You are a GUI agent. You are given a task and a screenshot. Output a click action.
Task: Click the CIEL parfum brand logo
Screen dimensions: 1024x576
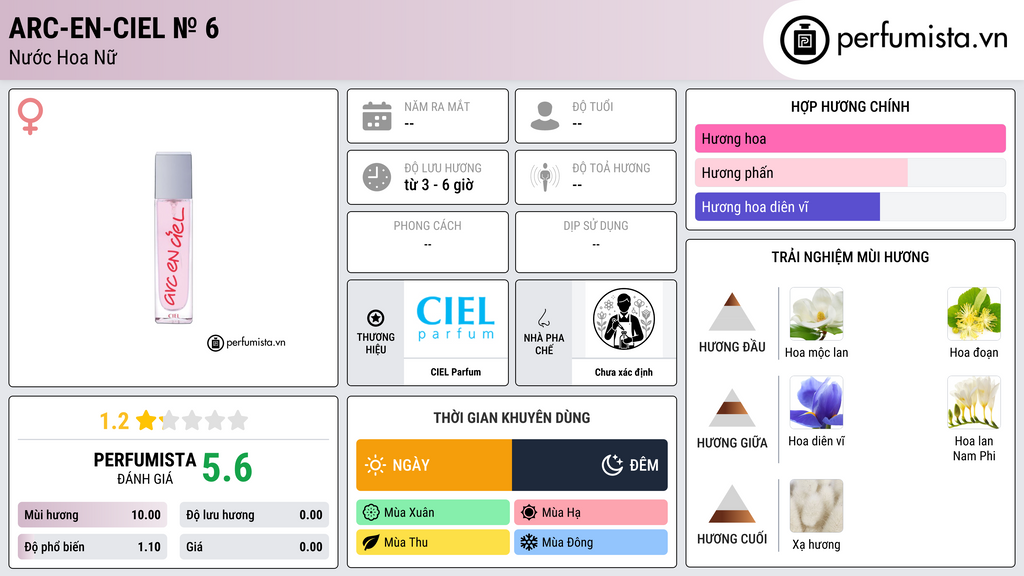point(455,319)
